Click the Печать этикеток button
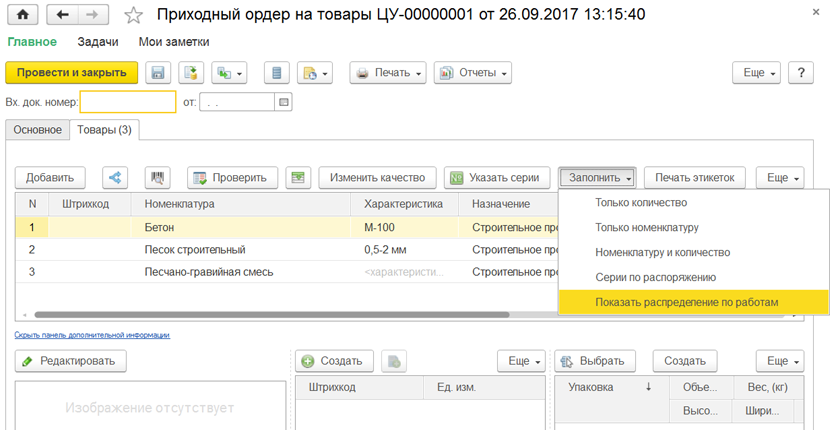Viewport: 830px width, 430px height. pos(694,177)
